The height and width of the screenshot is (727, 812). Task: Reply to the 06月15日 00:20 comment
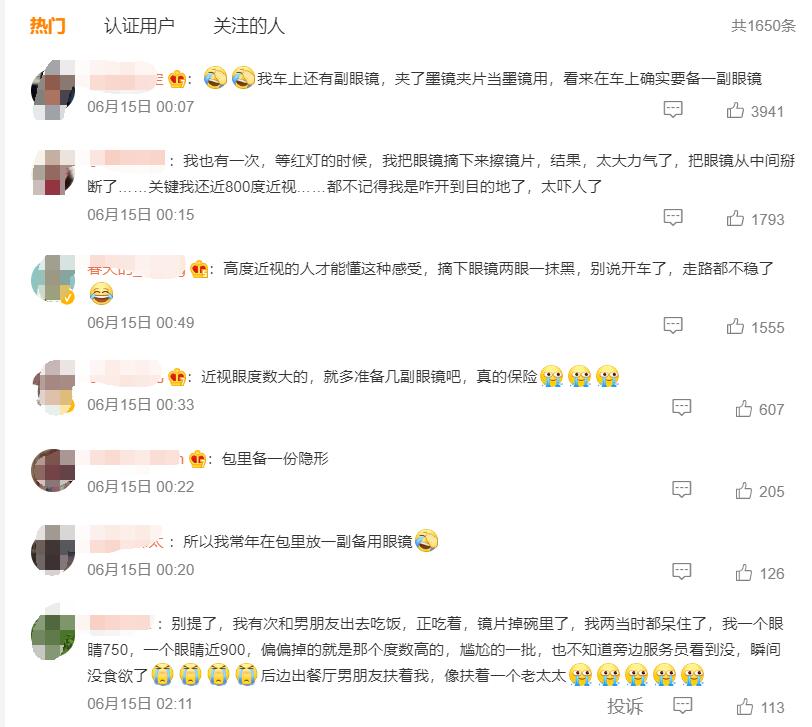[x=682, y=572]
